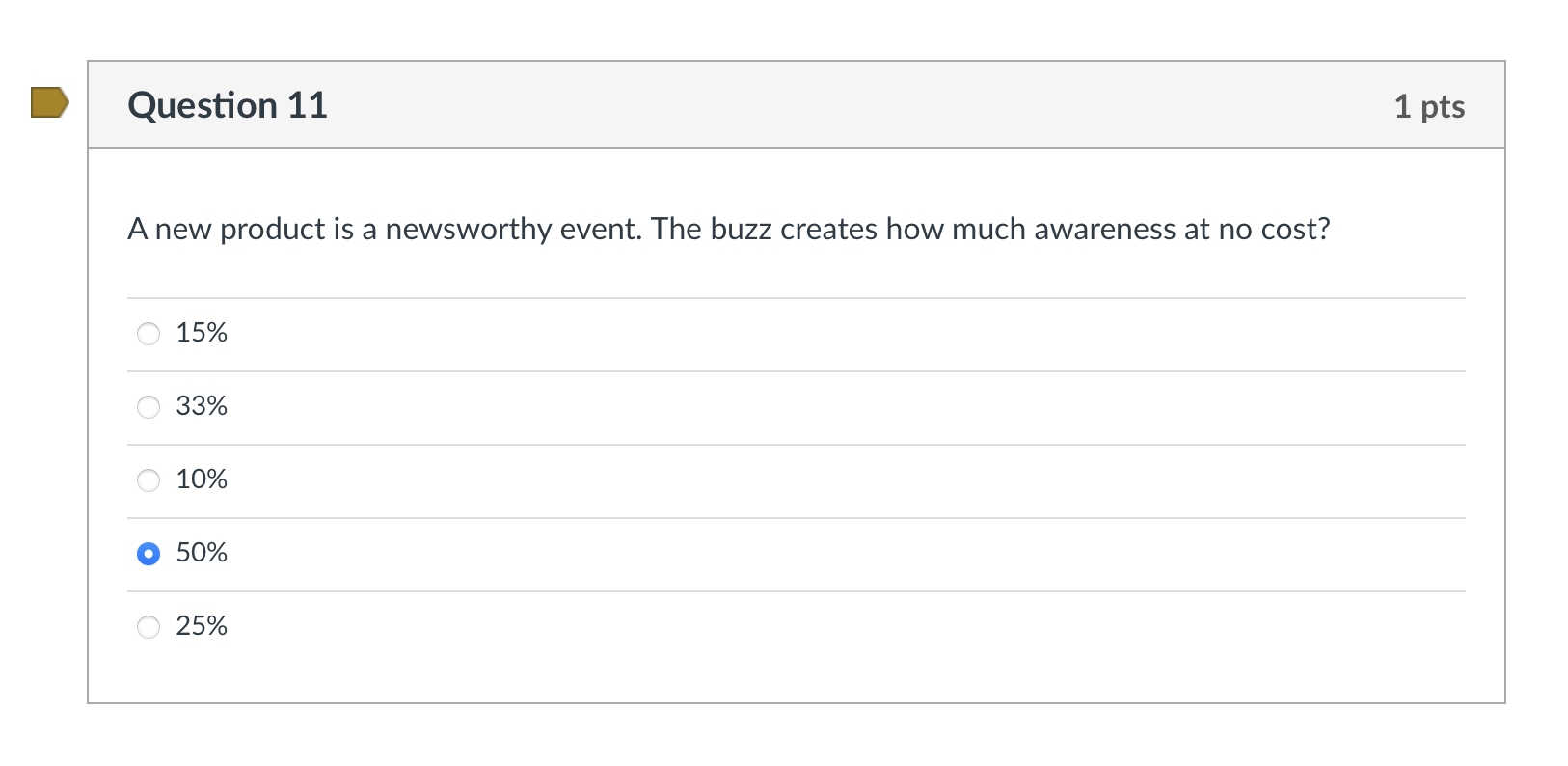1568x766 pixels.
Task: Pick the 25% answer option
Action: [148, 627]
